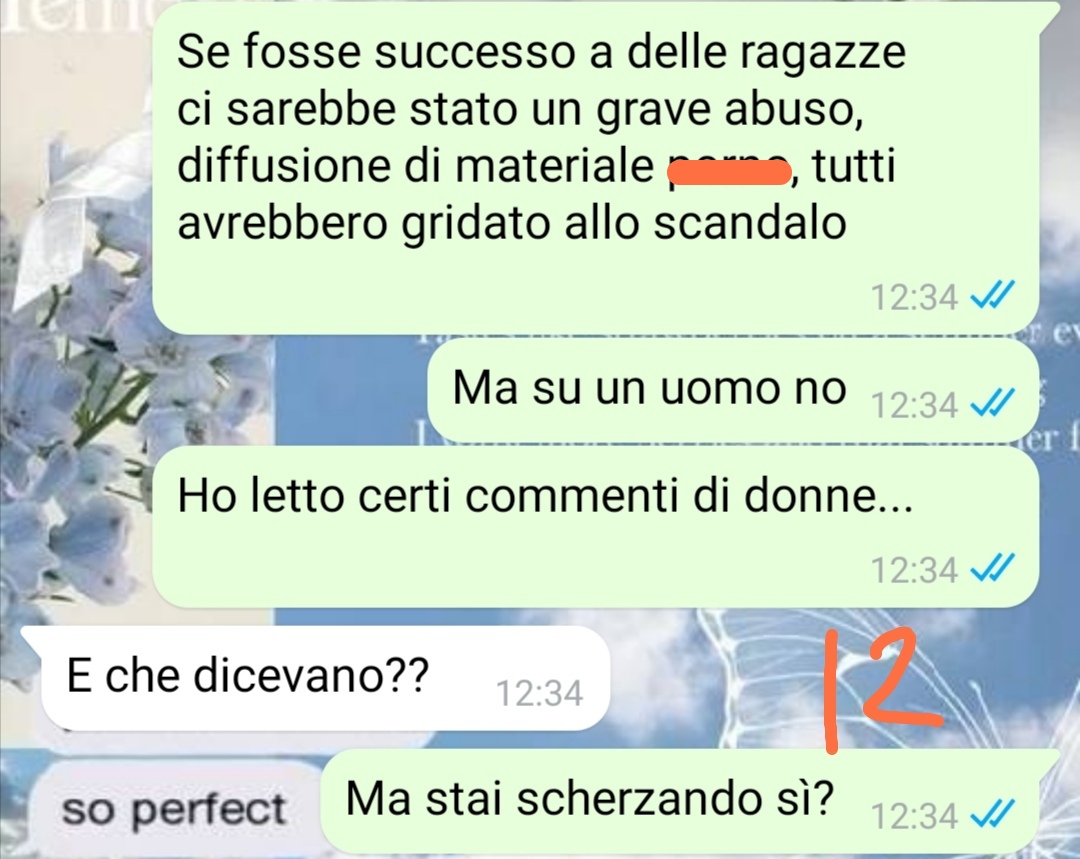This screenshot has width=1080, height=859.
Task: Click the orange handwritten number 12
Action: click(882, 691)
